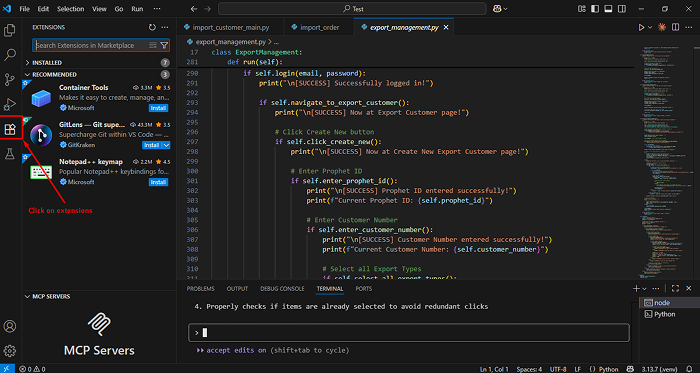
Task: Toggle the secondary side bar
Action: pos(621,9)
